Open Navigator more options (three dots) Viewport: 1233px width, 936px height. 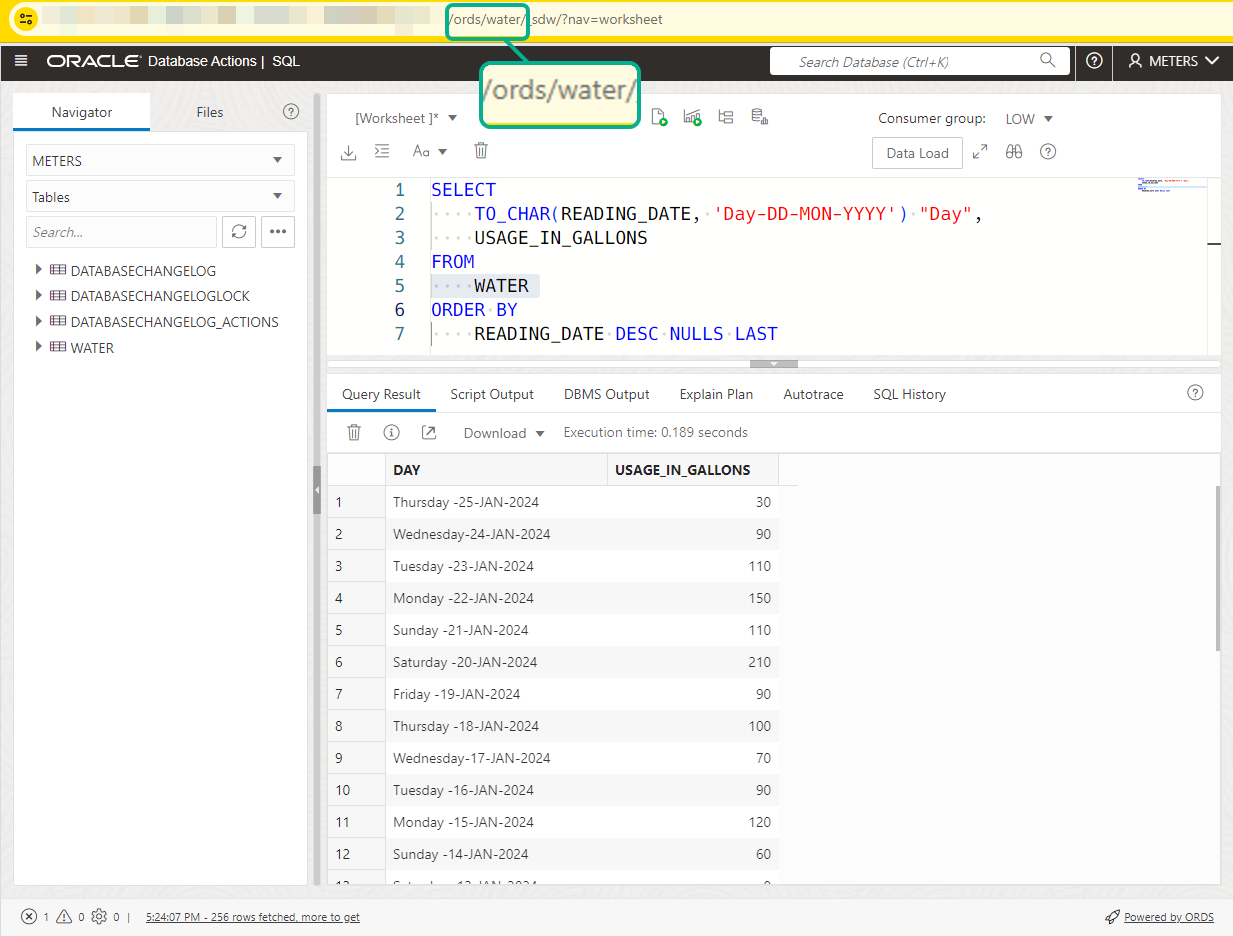(x=278, y=232)
